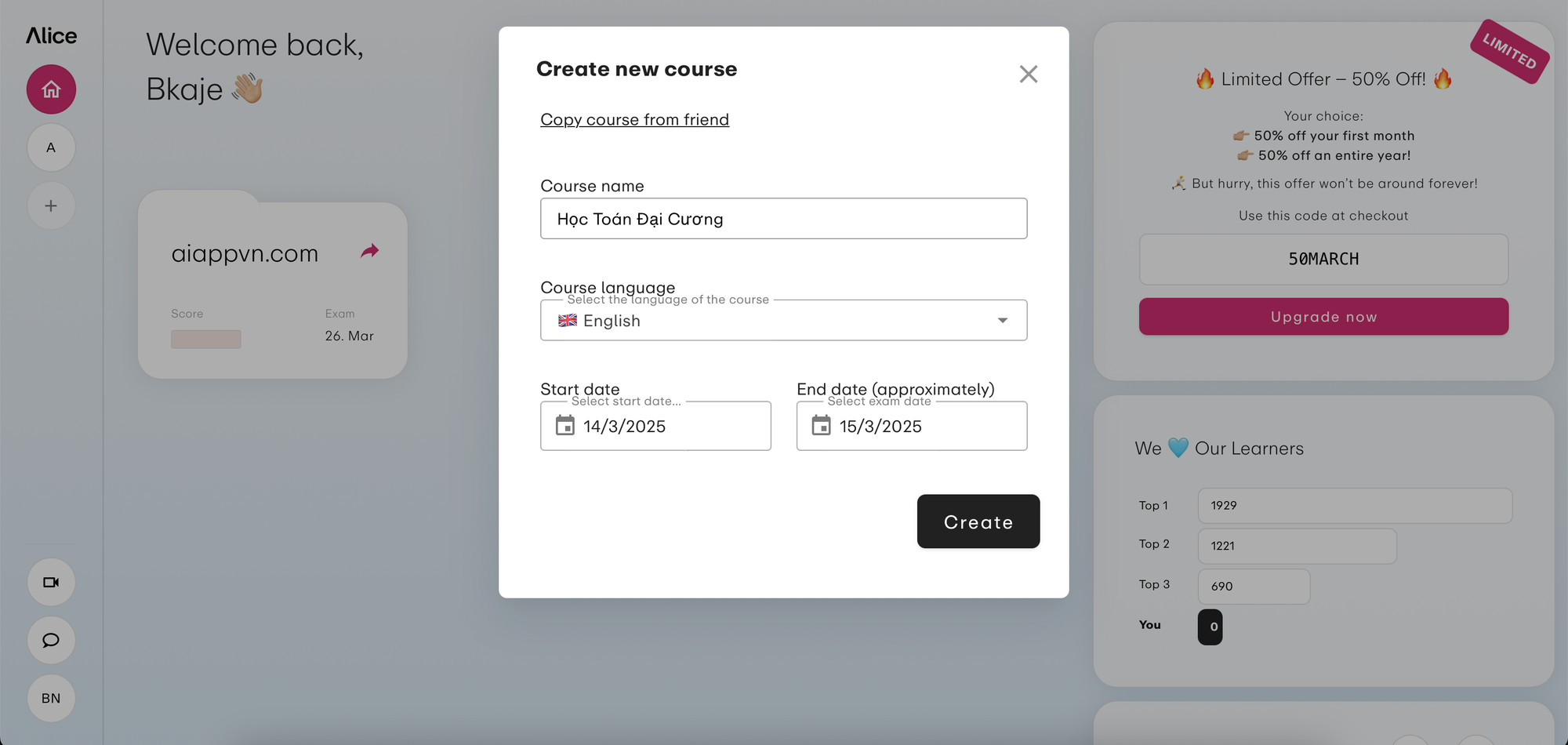Screen dimensions: 1568x745
Task: Open calendar icon for Start date
Action: pyautogui.click(x=565, y=426)
